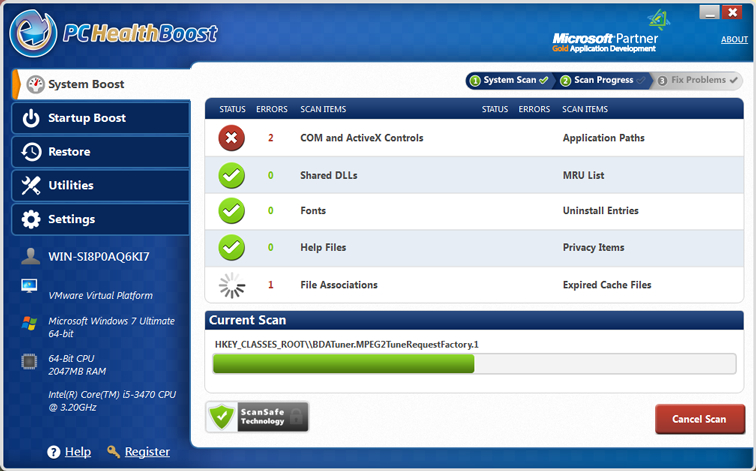Open the System Boost section
Viewport: 756px width, 471px height.
click(x=98, y=84)
